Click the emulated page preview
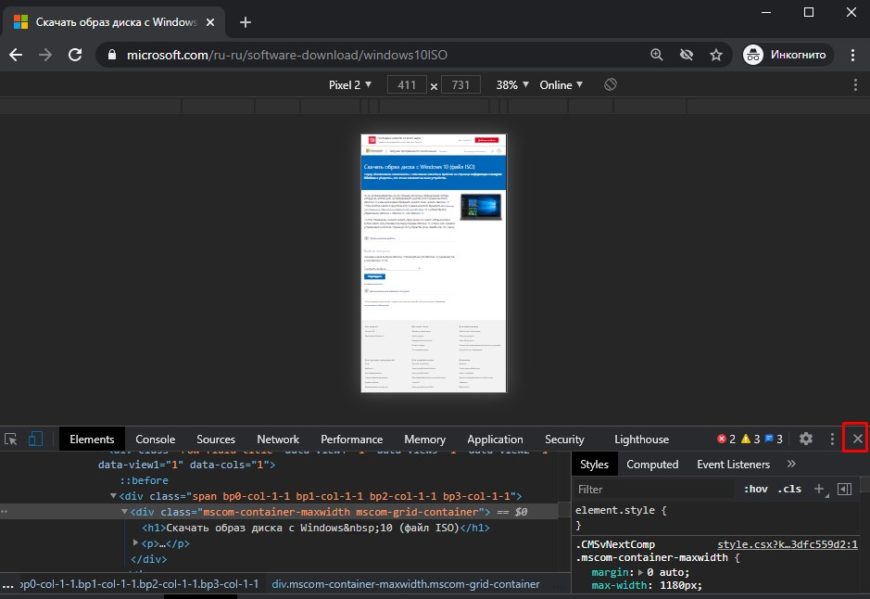The image size is (870, 599). pos(433,263)
